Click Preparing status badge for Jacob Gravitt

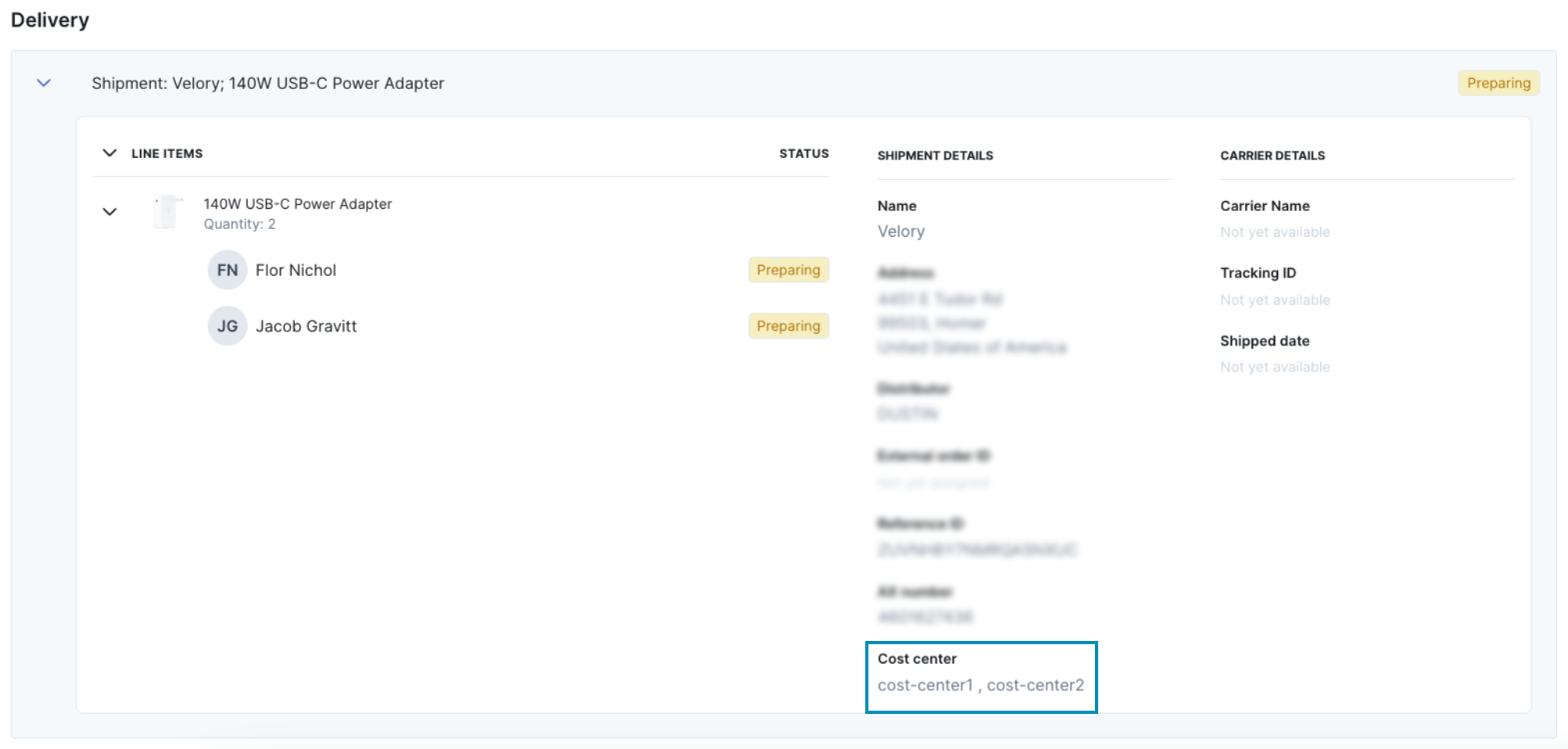tap(788, 326)
